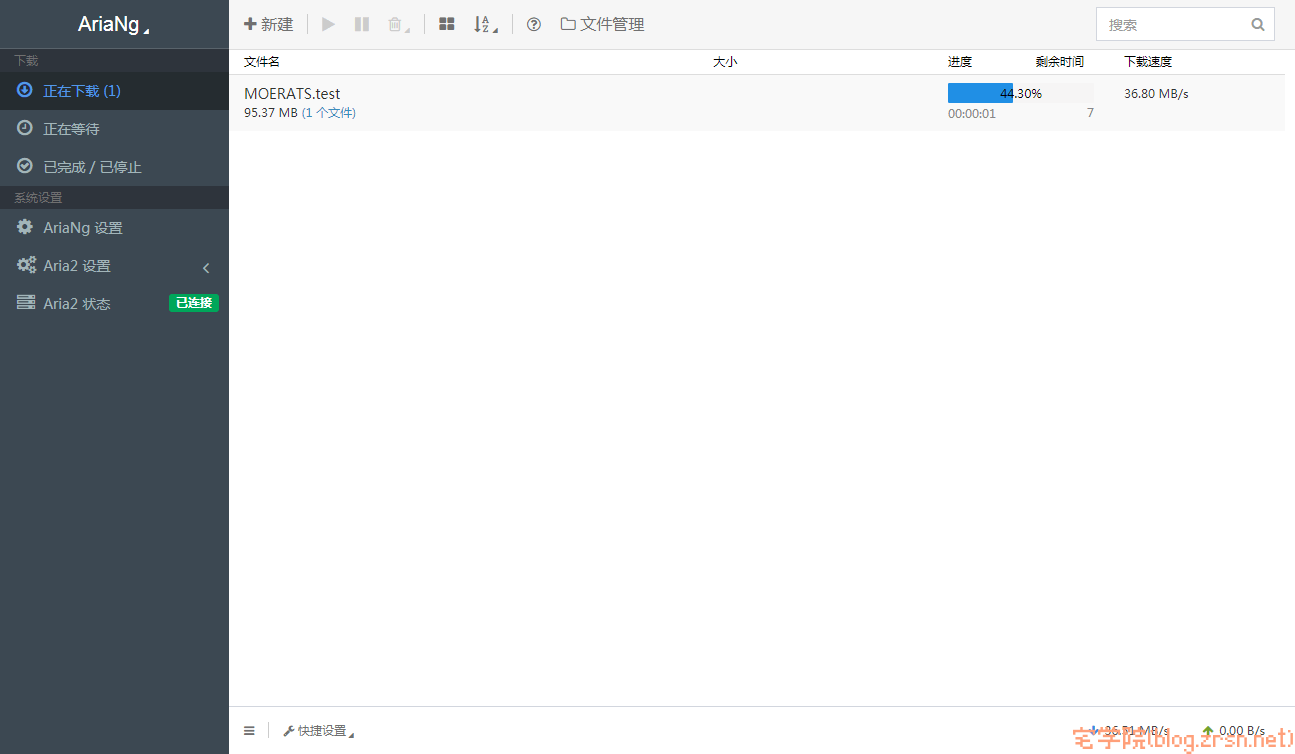Select all tasks with grid icon
The height and width of the screenshot is (754, 1295).
click(447, 24)
